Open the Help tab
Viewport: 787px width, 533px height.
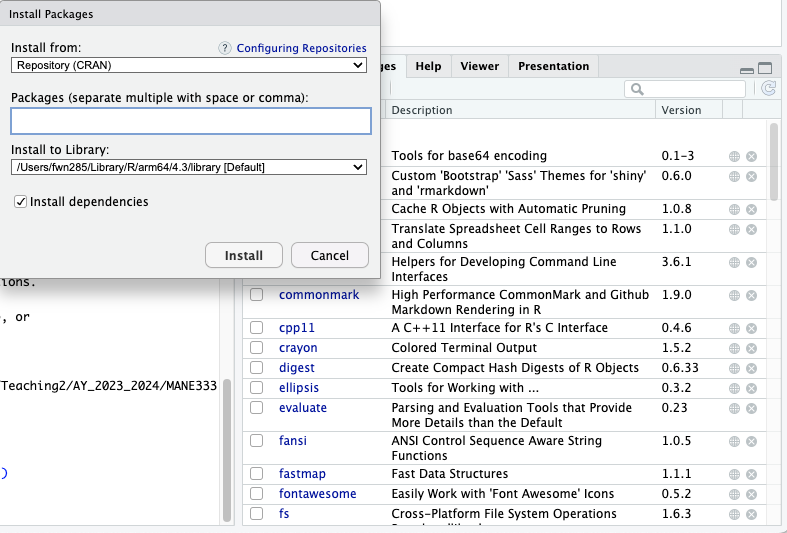pos(428,66)
